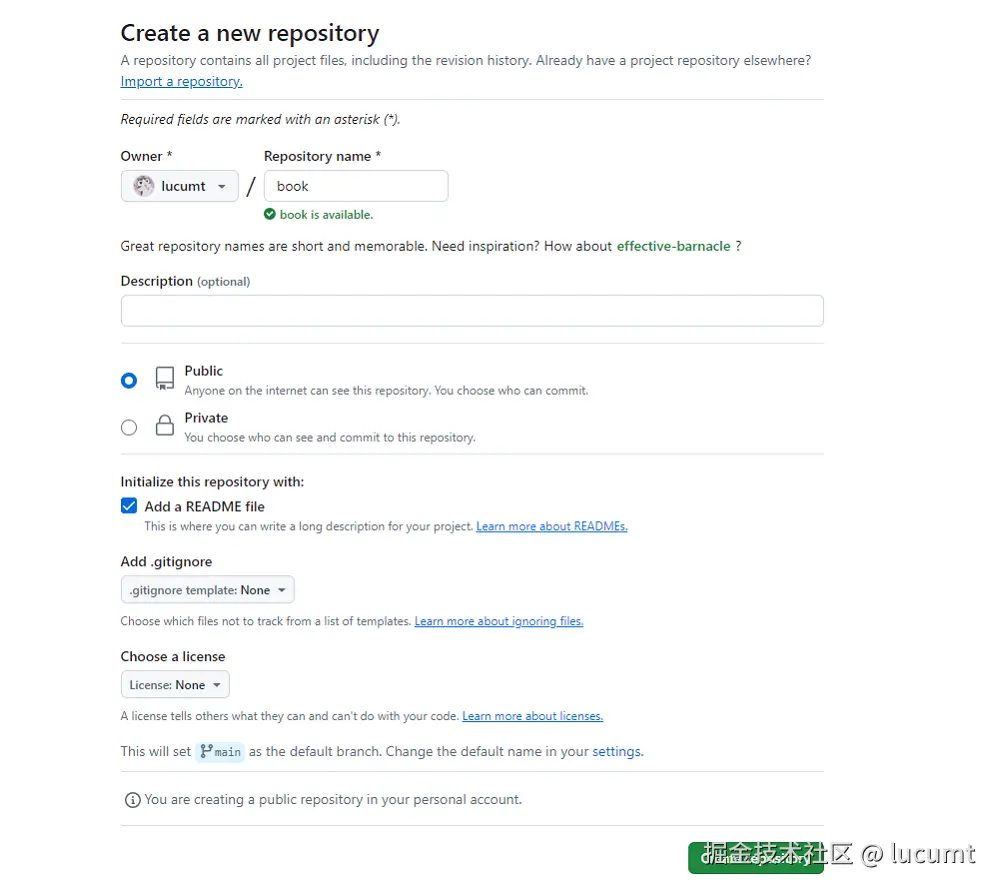Open the Import a repository link
The height and width of the screenshot is (892, 1000).
click(x=182, y=82)
